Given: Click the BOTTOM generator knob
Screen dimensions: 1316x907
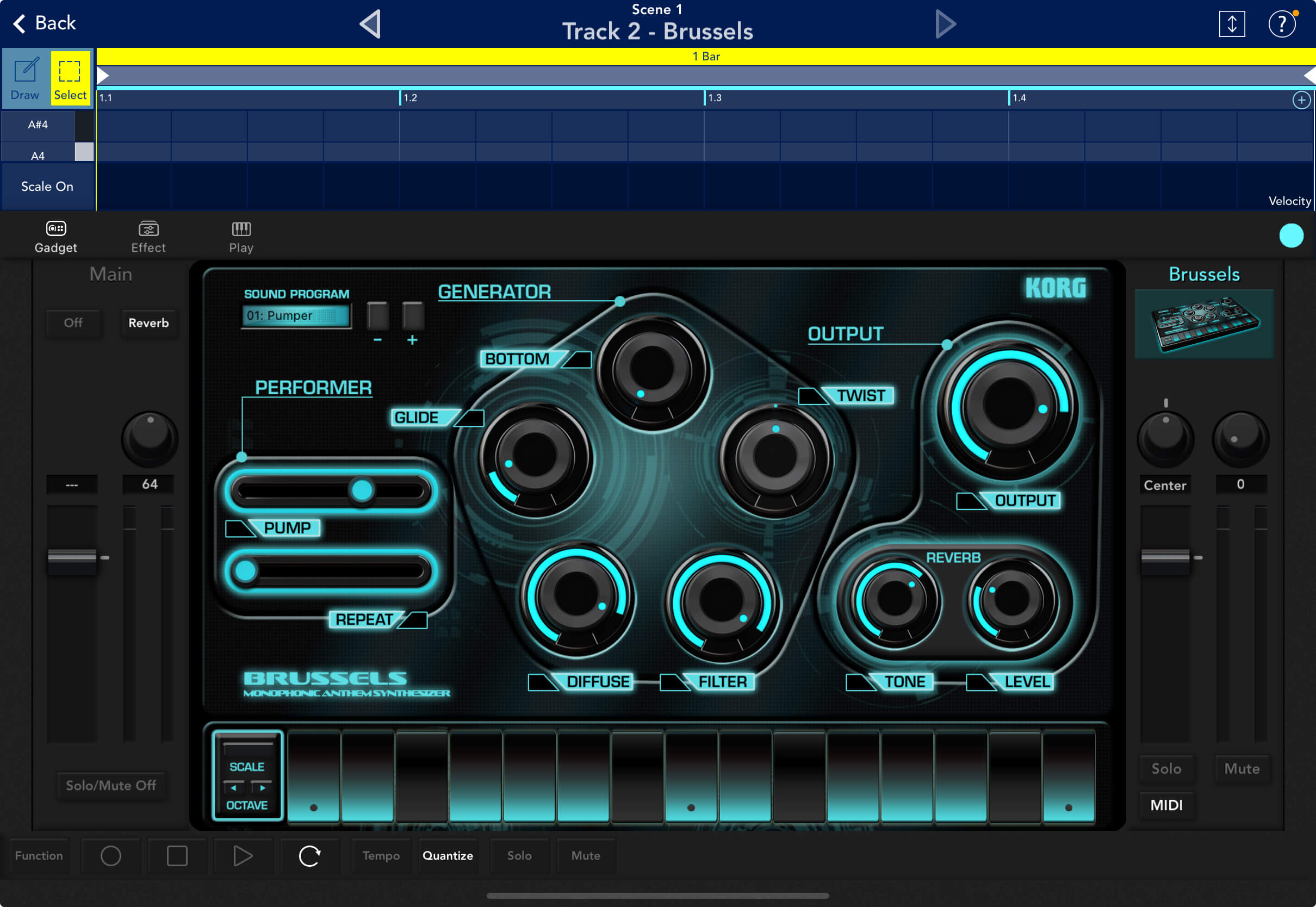Looking at the screenshot, I should [652, 370].
